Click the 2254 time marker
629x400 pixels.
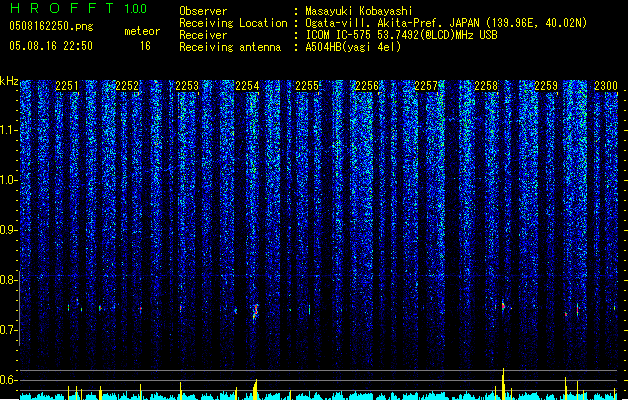pyautogui.click(x=247, y=86)
